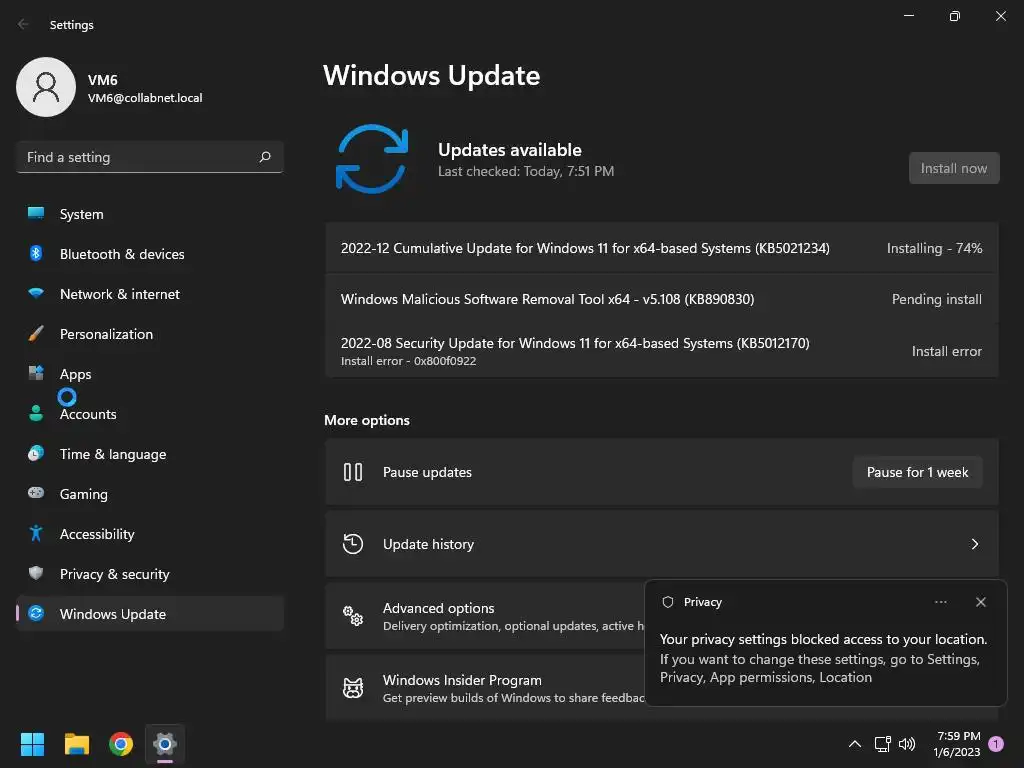This screenshot has width=1024, height=768.
Task: Click the Windows Update sync icon in sidebar
Action: coord(36,613)
